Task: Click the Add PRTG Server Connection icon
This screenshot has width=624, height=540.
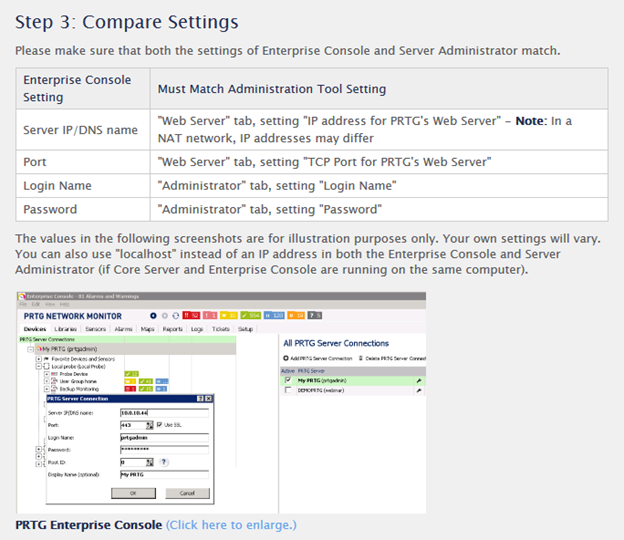Action: (286, 357)
